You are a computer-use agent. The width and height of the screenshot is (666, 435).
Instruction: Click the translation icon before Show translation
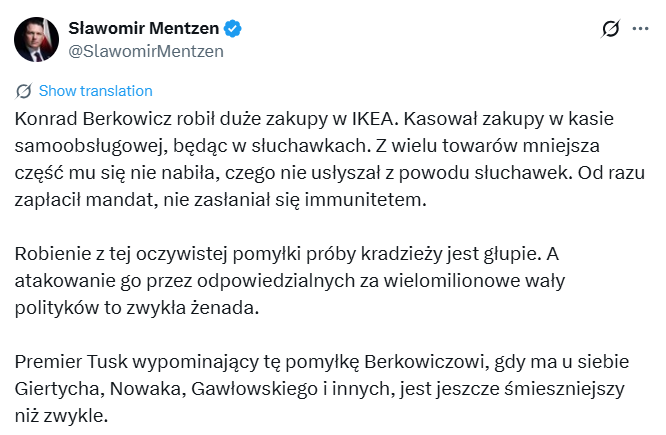(x=23, y=91)
